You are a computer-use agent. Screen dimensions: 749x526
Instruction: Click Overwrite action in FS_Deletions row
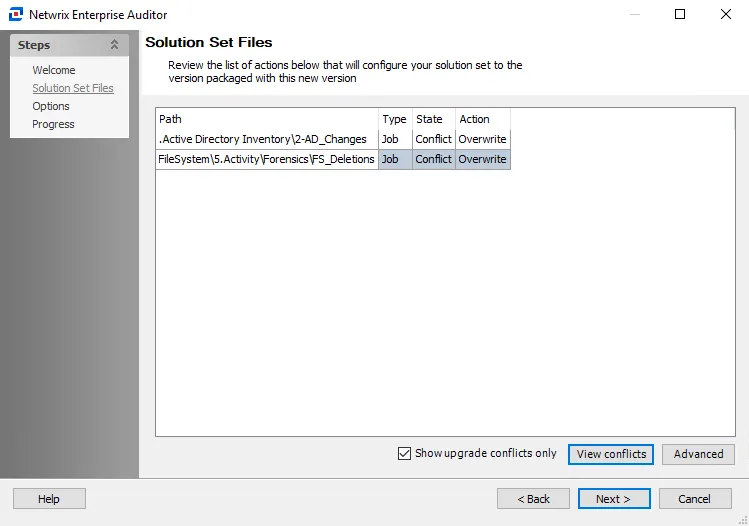483,159
